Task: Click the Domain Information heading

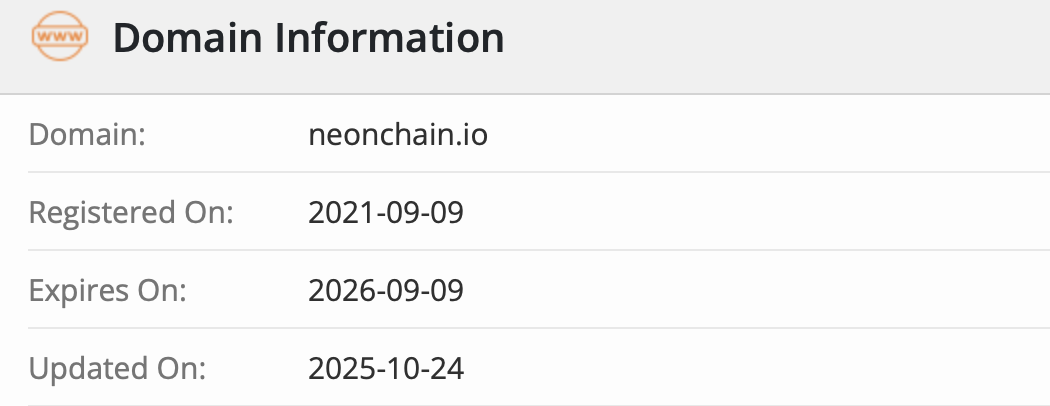Action: 308,38
